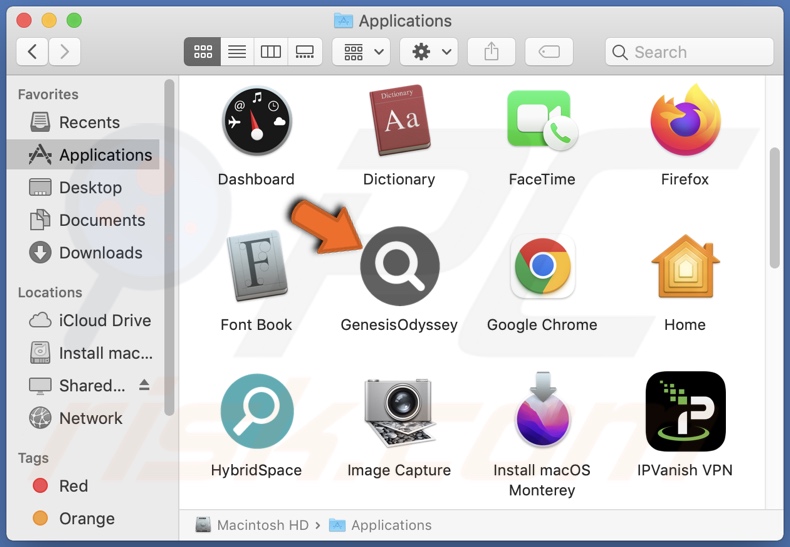Select the HybridSpace app icon
Screen dimensions: 790x547
tap(257, 411)
